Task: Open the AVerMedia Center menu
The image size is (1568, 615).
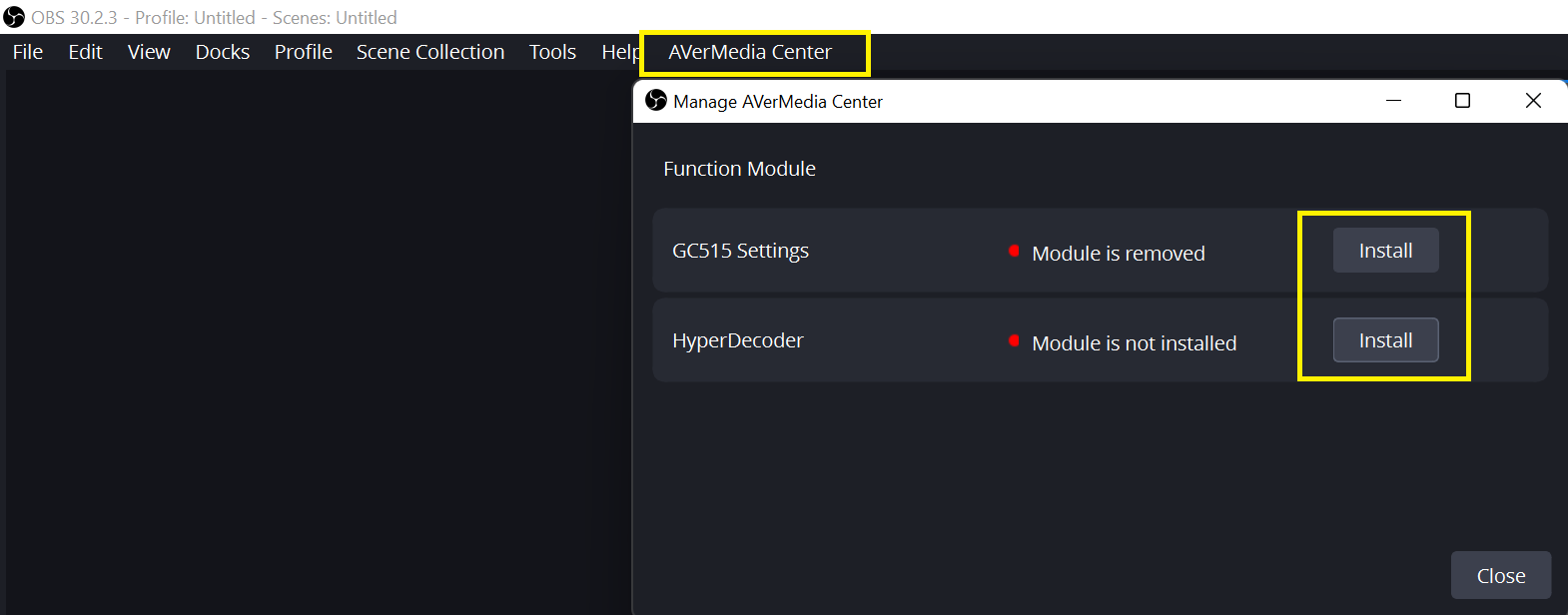Action: click(x=750, y=52)
